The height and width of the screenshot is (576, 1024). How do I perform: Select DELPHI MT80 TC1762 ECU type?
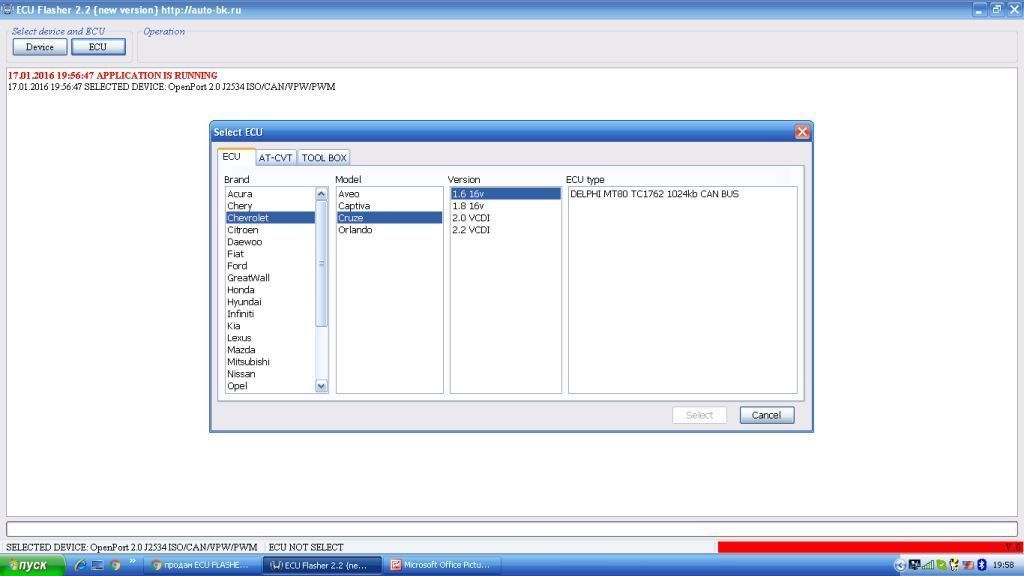pyautogui.click(x=682, y=194)
